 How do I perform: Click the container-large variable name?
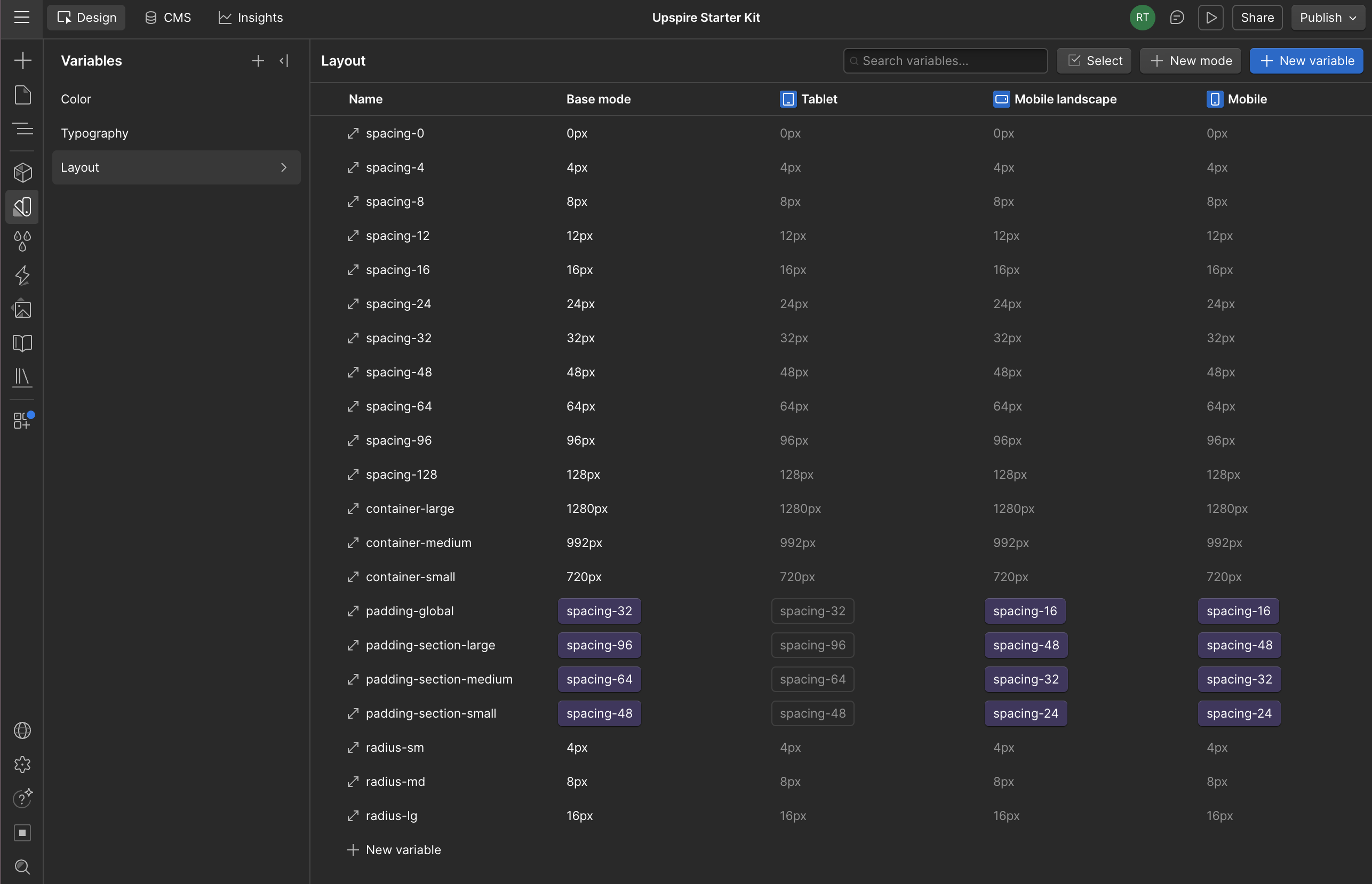pos(410,509)
